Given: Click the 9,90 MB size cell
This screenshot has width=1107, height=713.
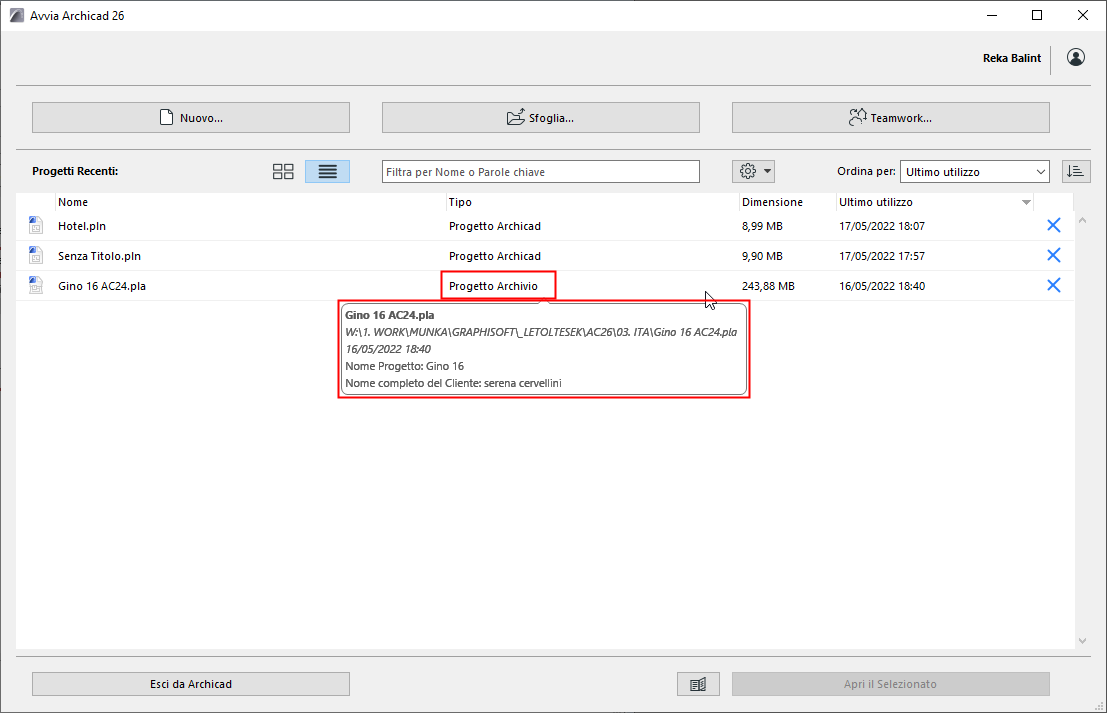Looking at the screenshot, I should (762, 256).
